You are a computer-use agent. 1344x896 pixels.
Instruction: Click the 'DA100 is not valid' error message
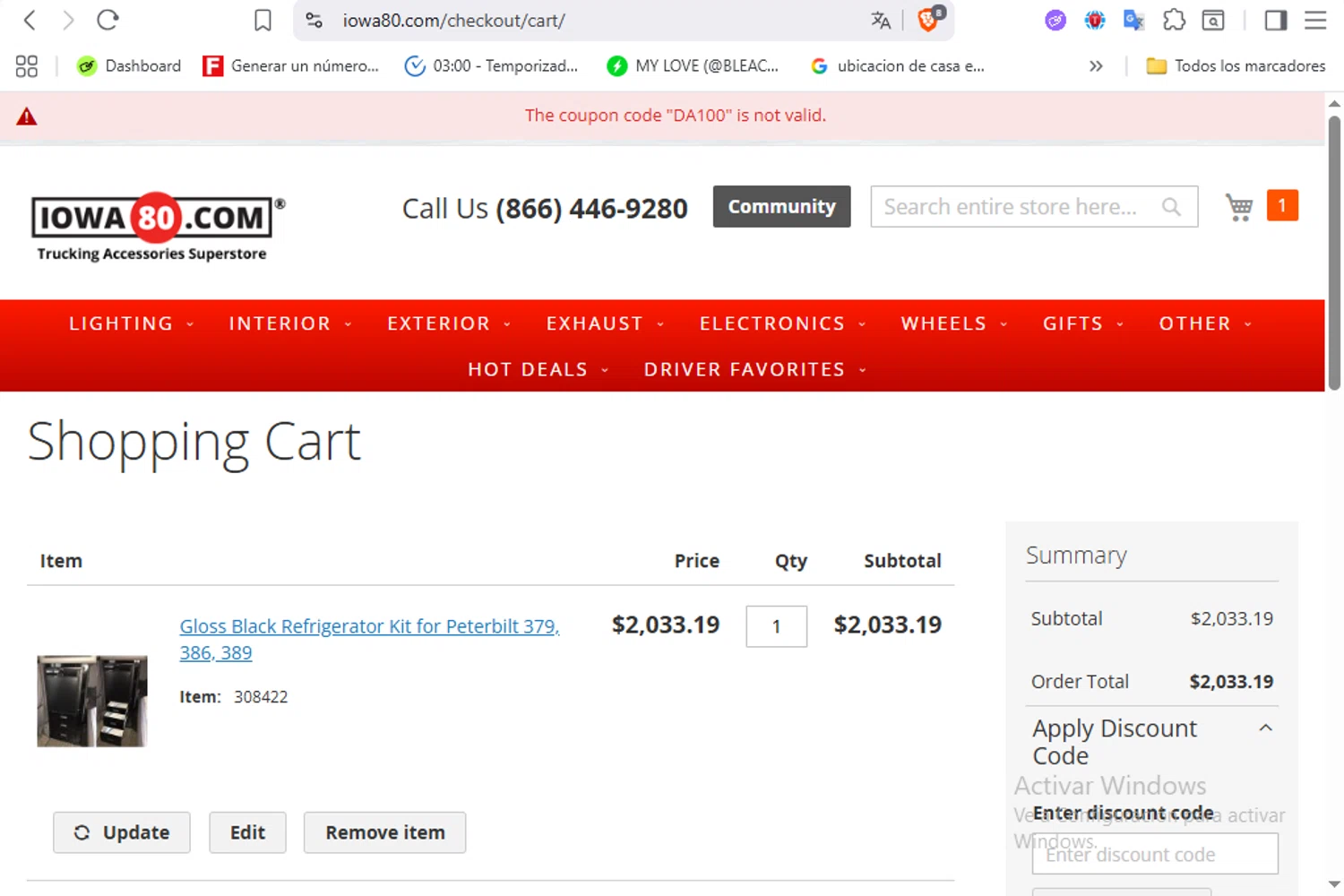point(676,115)
